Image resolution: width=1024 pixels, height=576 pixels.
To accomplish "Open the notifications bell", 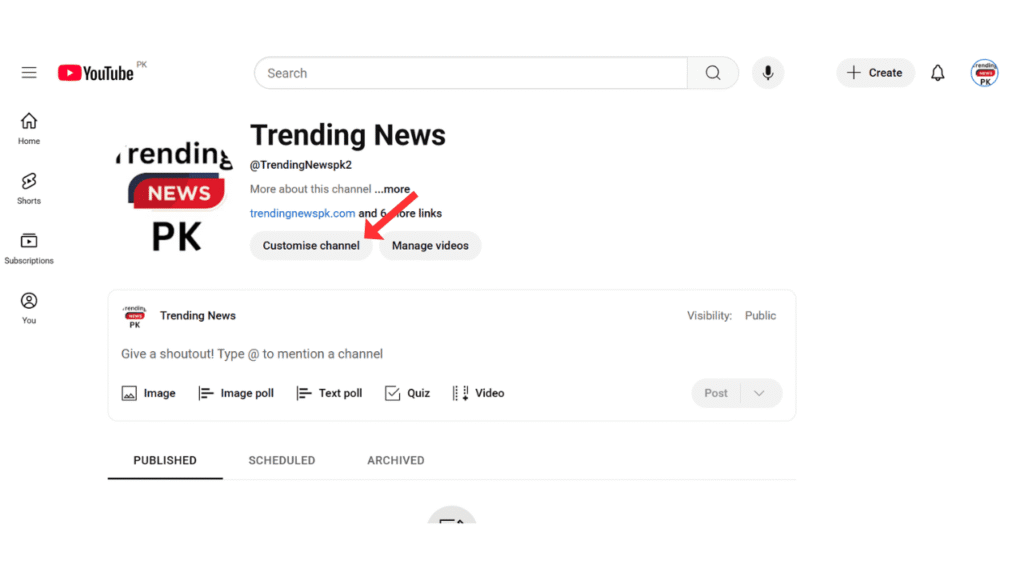I will tap(937, 73).
